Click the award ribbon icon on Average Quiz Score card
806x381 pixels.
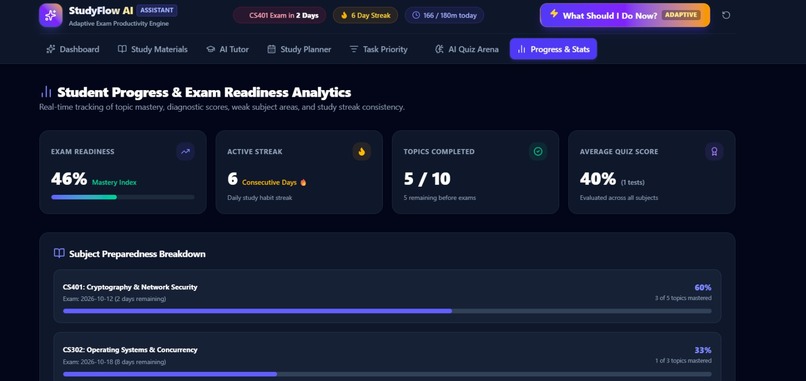tap(715, 152)
